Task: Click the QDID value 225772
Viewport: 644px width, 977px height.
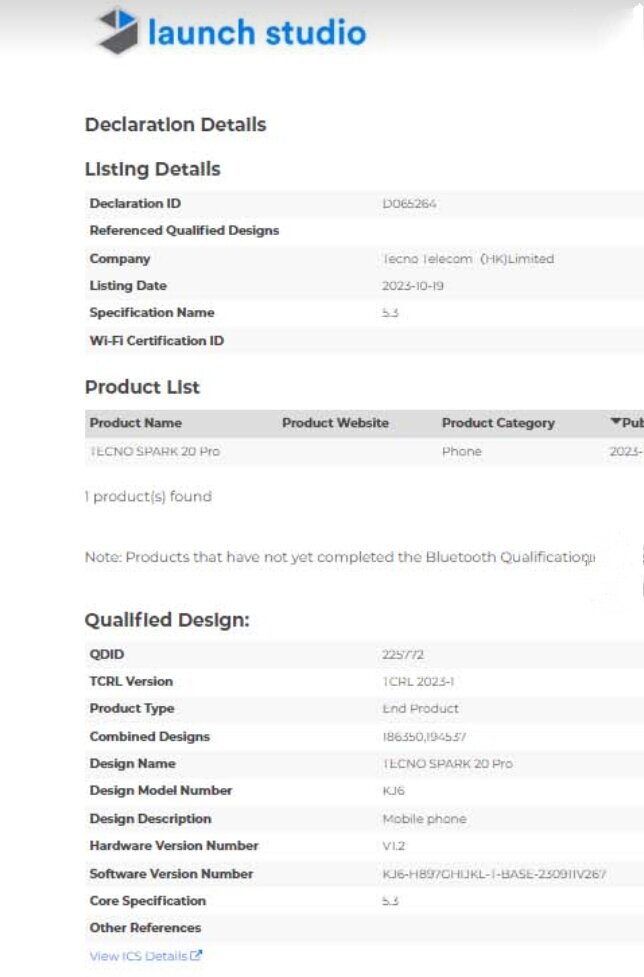Action: pos(403,654)
